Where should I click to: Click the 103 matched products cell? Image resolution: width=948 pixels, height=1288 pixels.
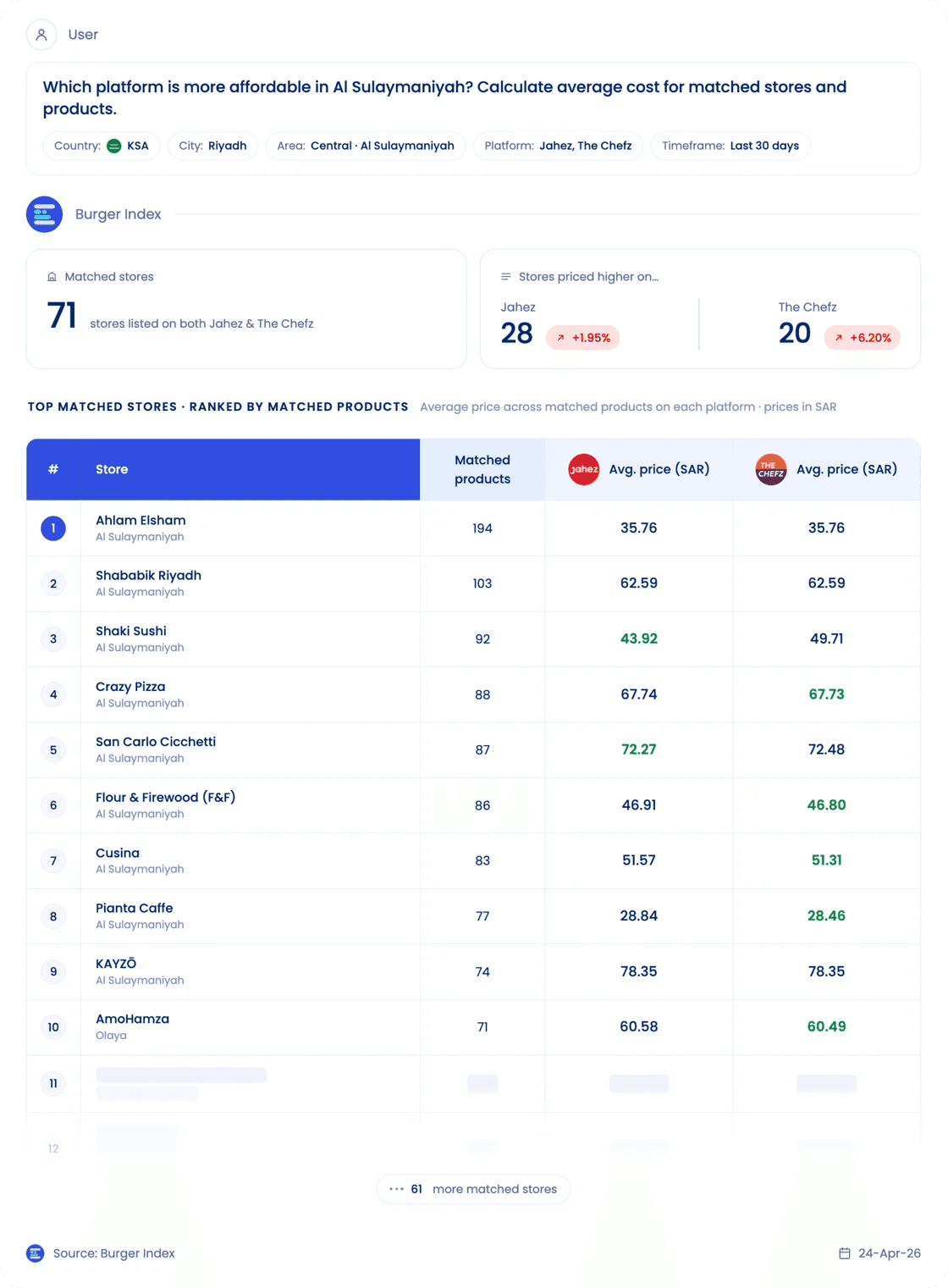482,583
